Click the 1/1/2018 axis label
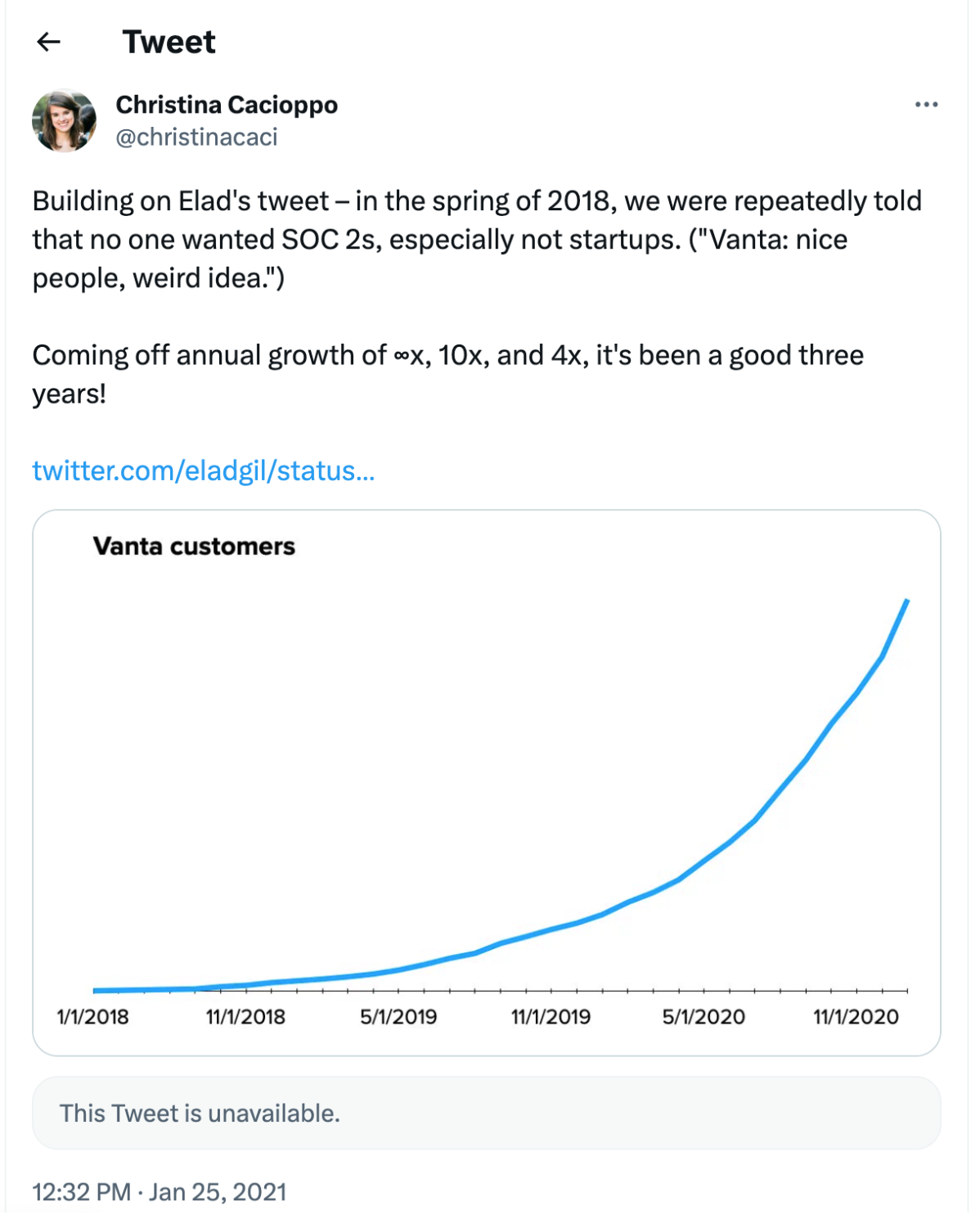 tap(92, 1017)
